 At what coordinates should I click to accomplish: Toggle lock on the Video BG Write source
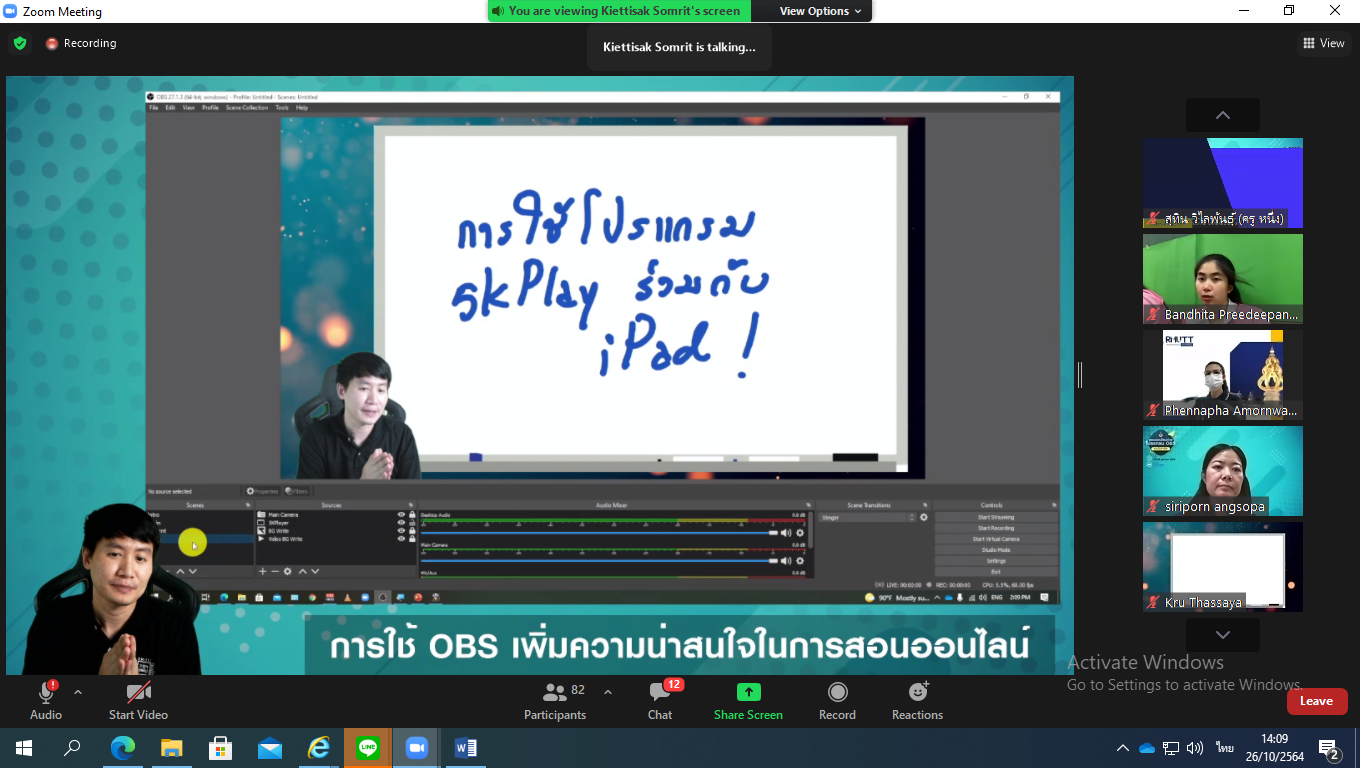pos(412,539)
